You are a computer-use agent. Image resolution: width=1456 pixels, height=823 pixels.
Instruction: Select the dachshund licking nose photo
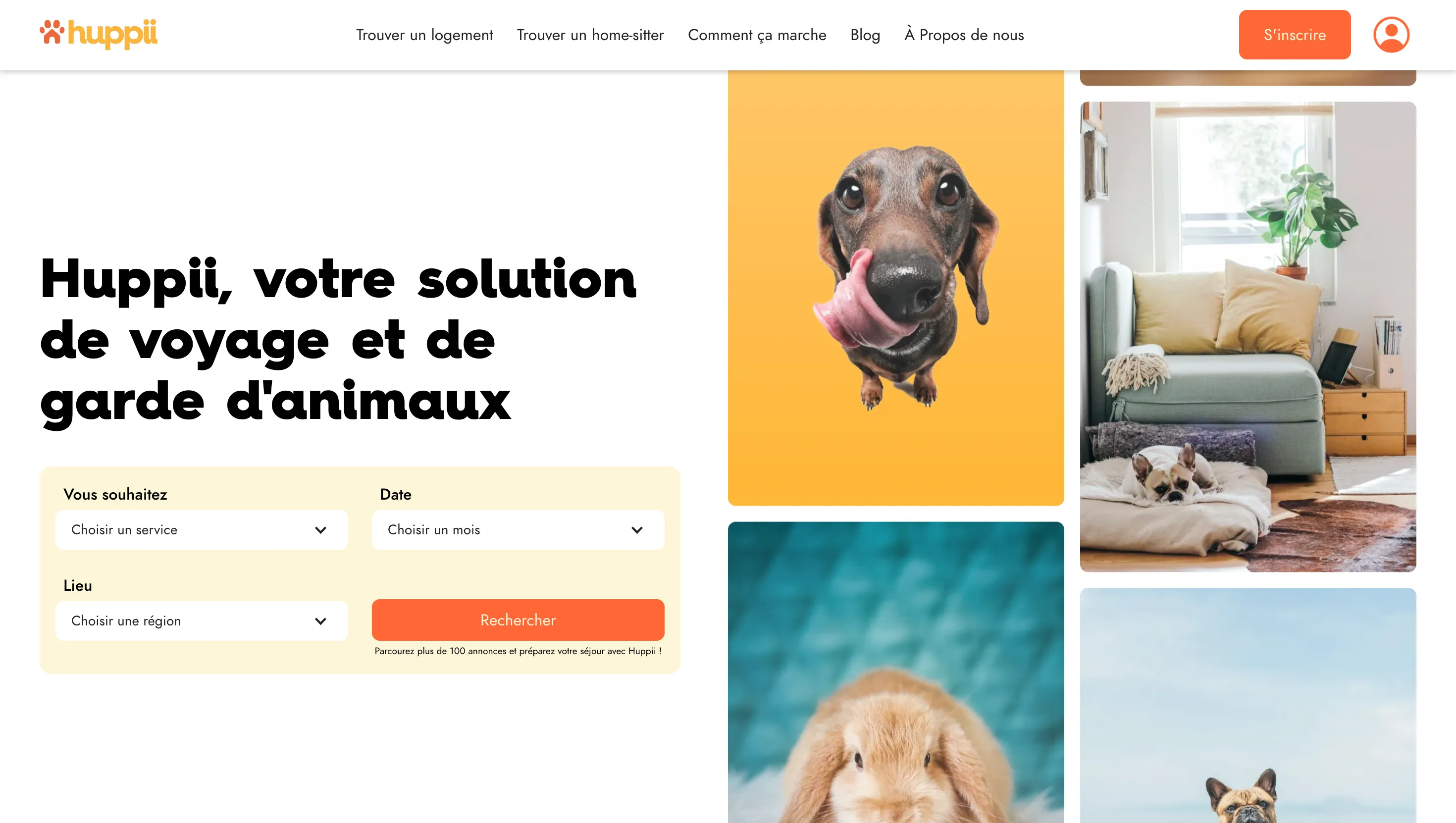[x=896, y=287]
